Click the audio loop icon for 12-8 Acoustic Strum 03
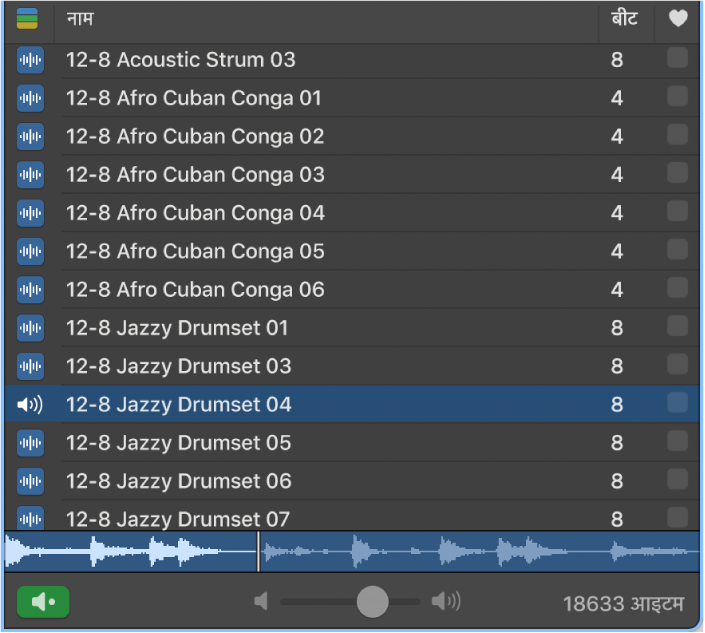Image resolution: width=705 pixels, height=633 pixels. pos(31,60)
